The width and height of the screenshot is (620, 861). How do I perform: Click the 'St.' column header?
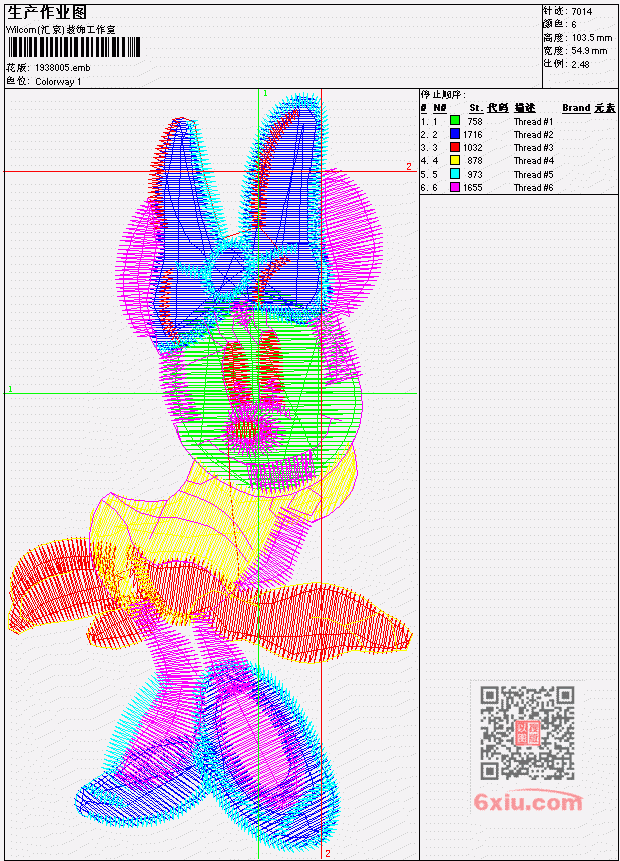476,108
